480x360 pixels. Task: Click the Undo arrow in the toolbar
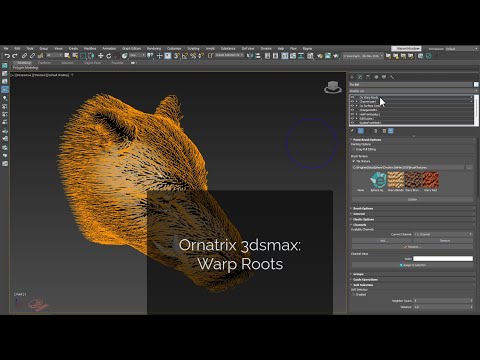(x=7, y=56)
